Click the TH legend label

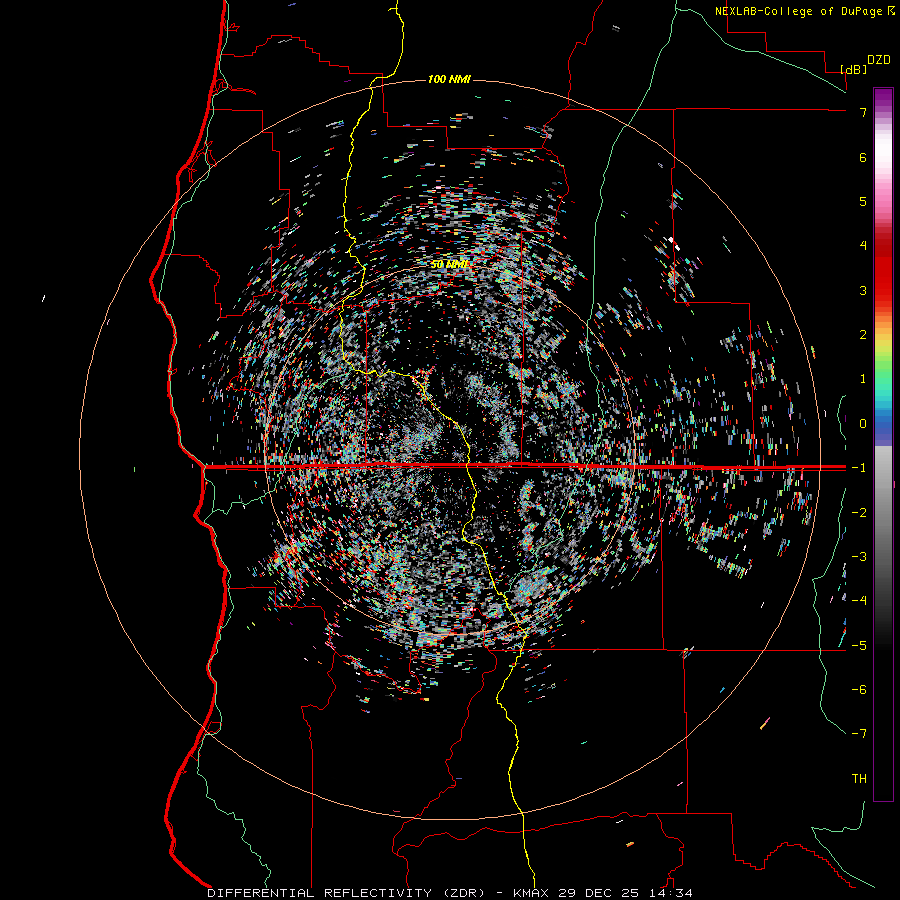click(859, 779)
